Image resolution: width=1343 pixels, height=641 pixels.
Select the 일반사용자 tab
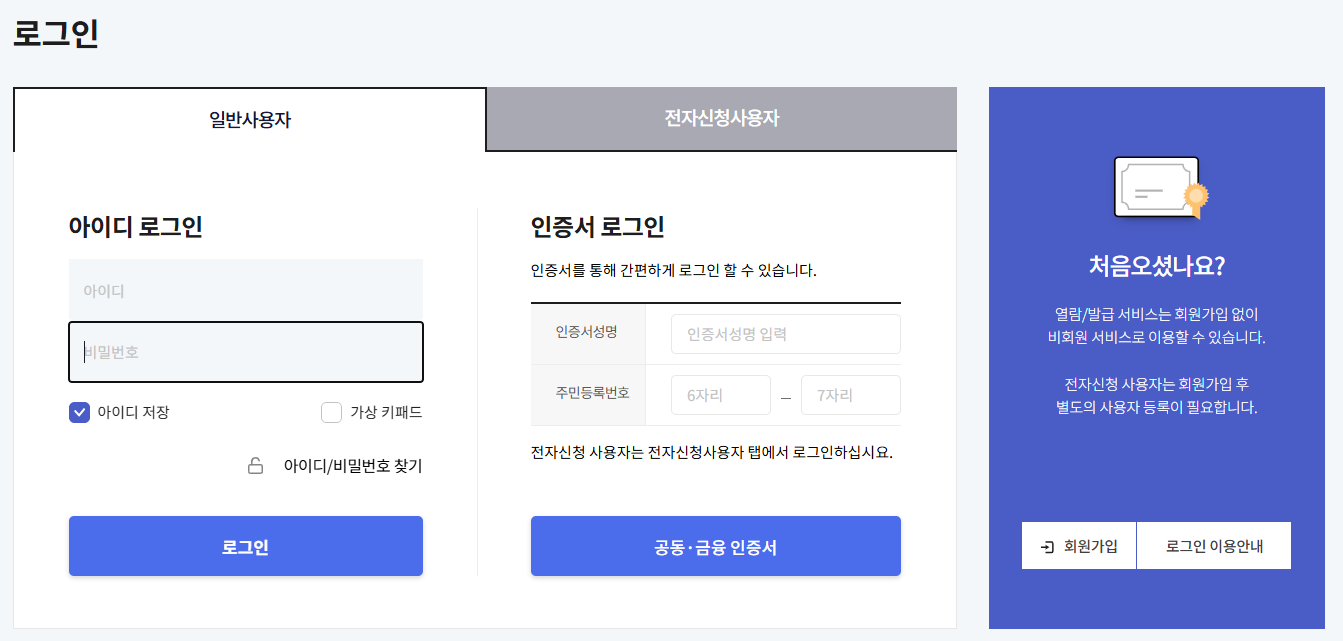pos(248,118)
